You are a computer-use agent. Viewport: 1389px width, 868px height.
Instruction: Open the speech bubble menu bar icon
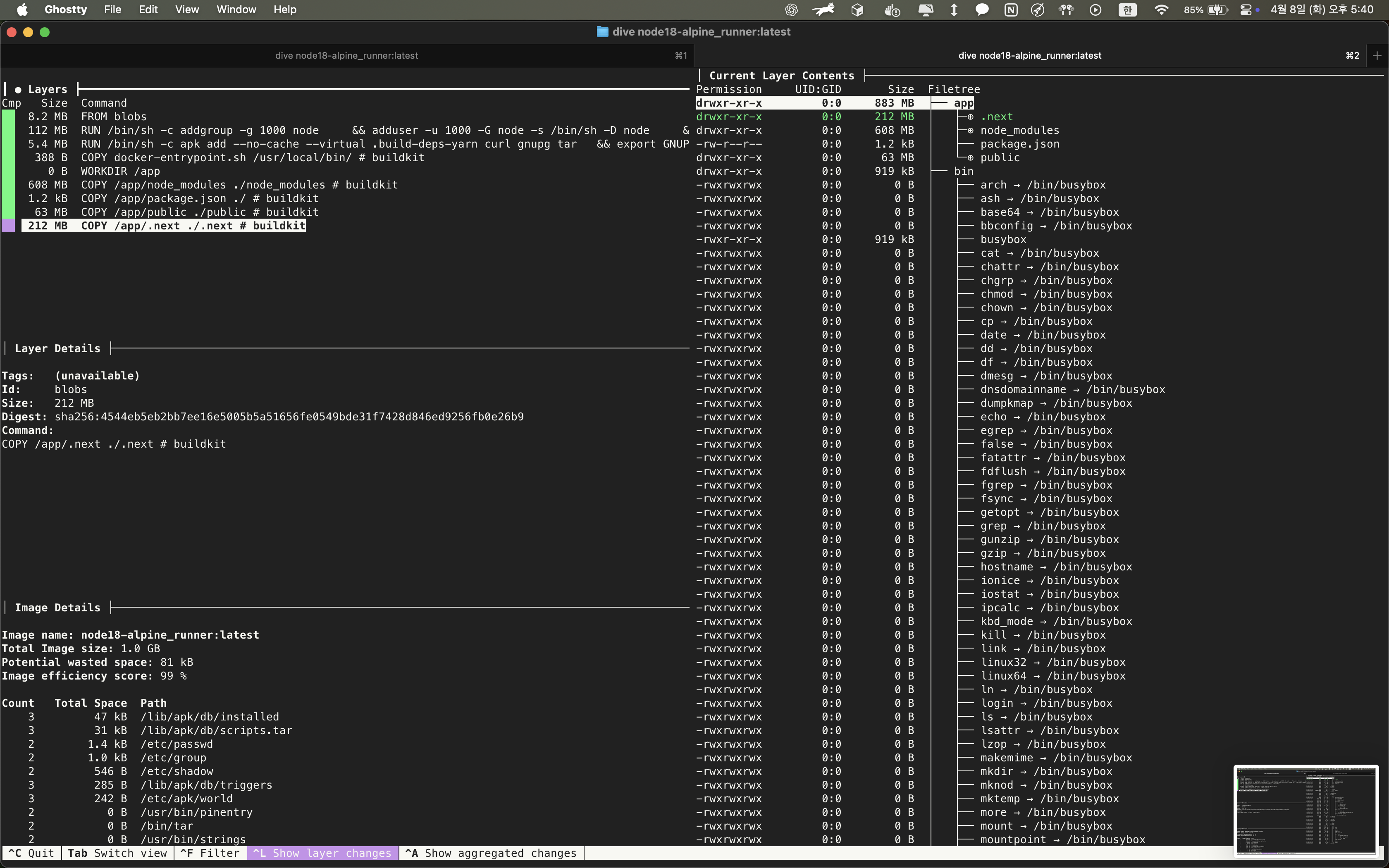click(x=982, y=10)
